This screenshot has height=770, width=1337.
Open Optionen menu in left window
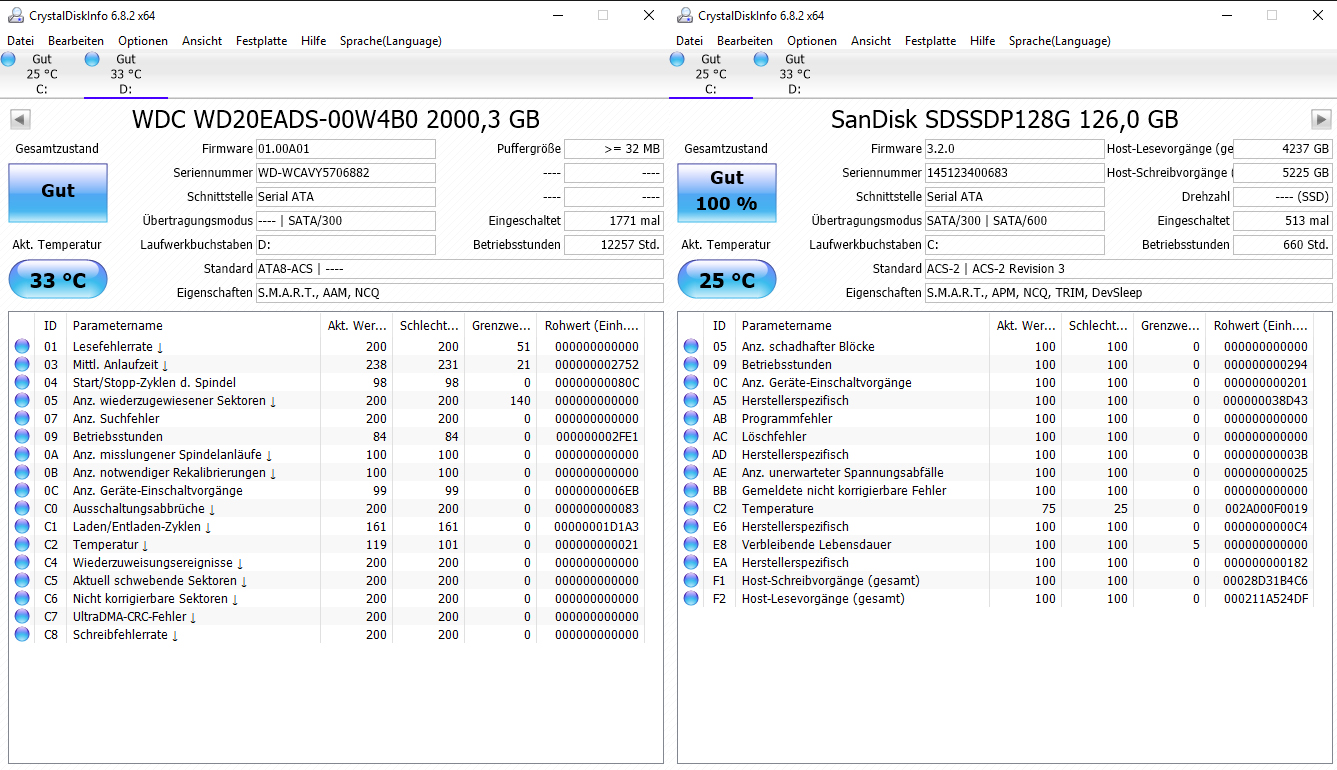tap(143, 41)
